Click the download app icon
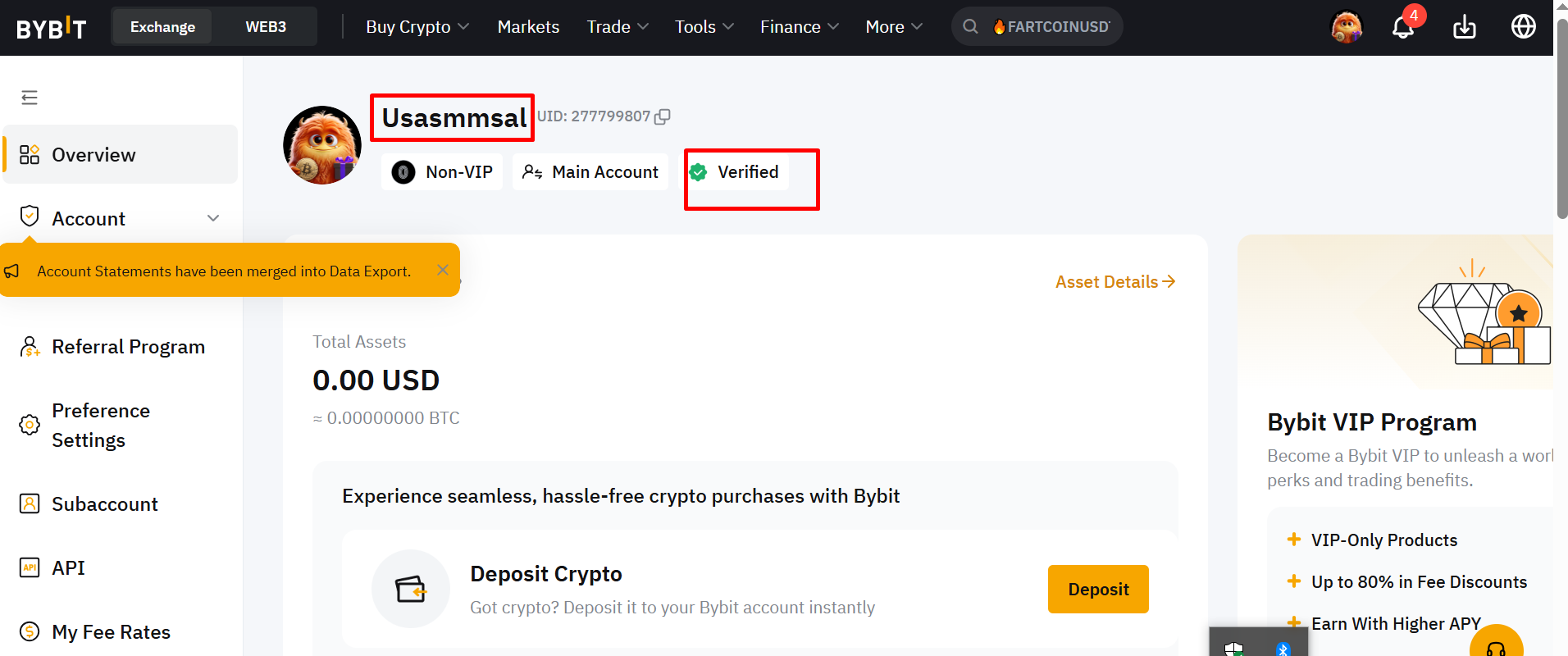Image resolution: width=1568 pixels, height=656 pixels. point(1464,27)
